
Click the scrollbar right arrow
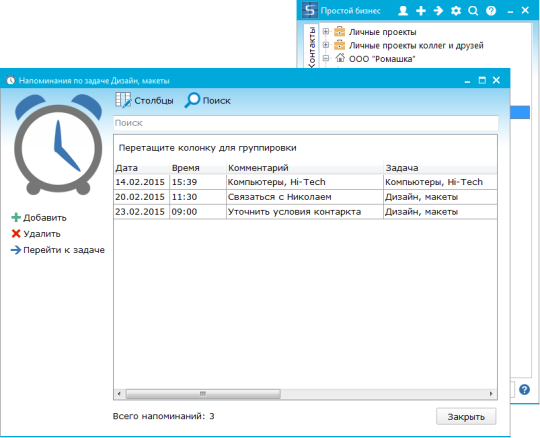click(491, 394)
